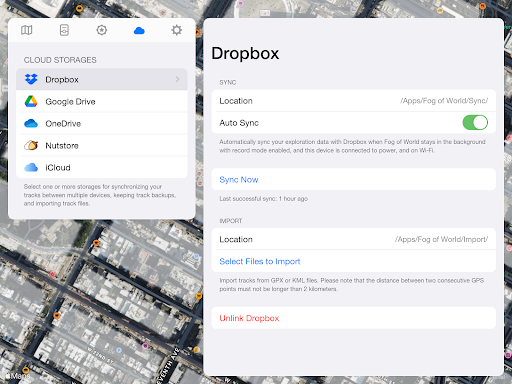Click the Apple Maps attribution logo
The width and height of the screenshot is (512, 384).
[17, 376]
